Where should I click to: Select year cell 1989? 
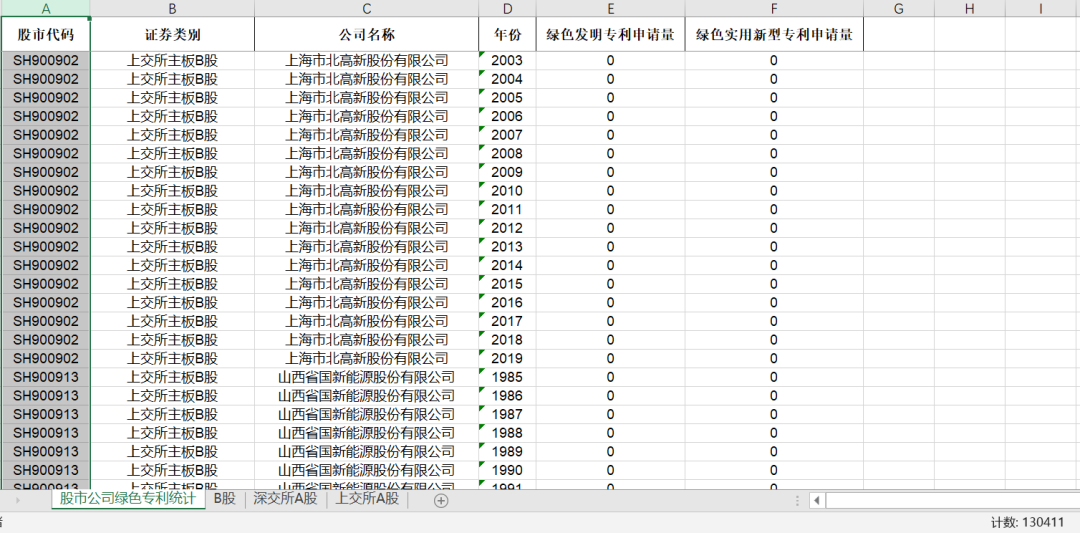(508, 451)
